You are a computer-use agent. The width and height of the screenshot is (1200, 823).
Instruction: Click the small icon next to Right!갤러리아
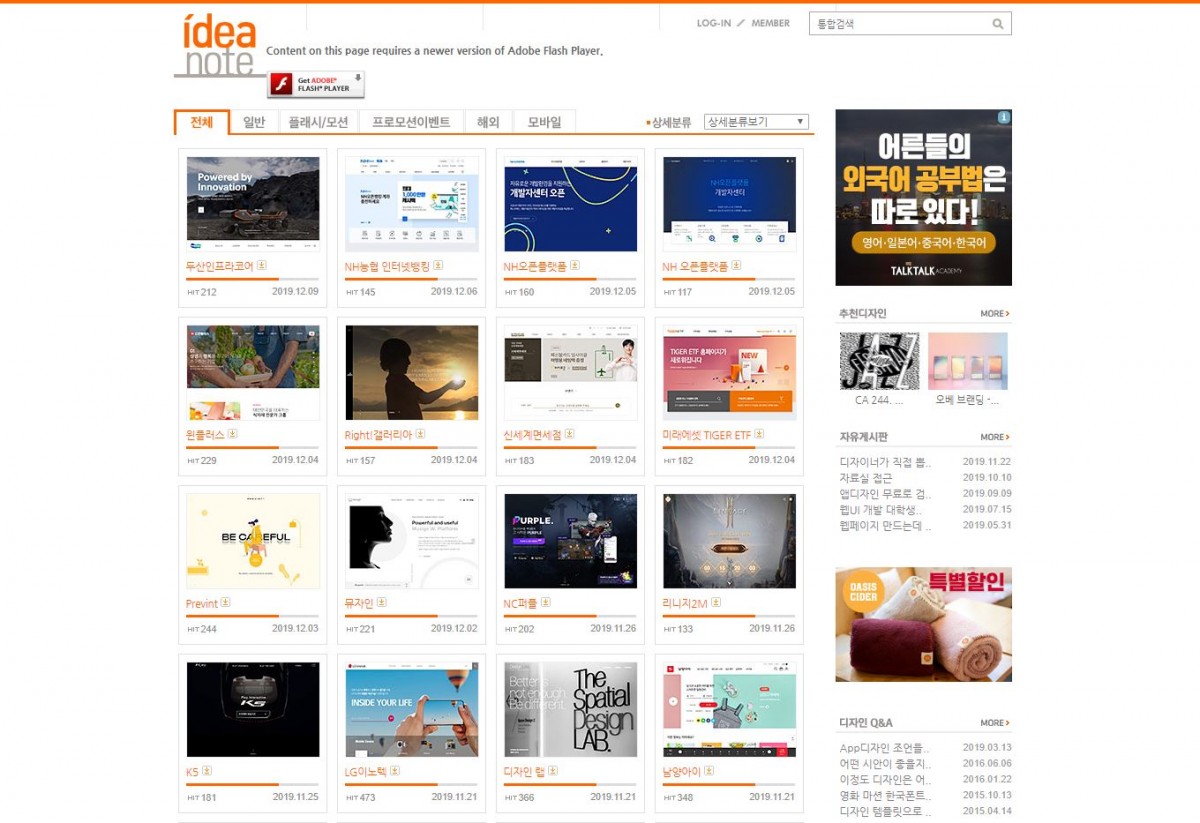[420, 434]
